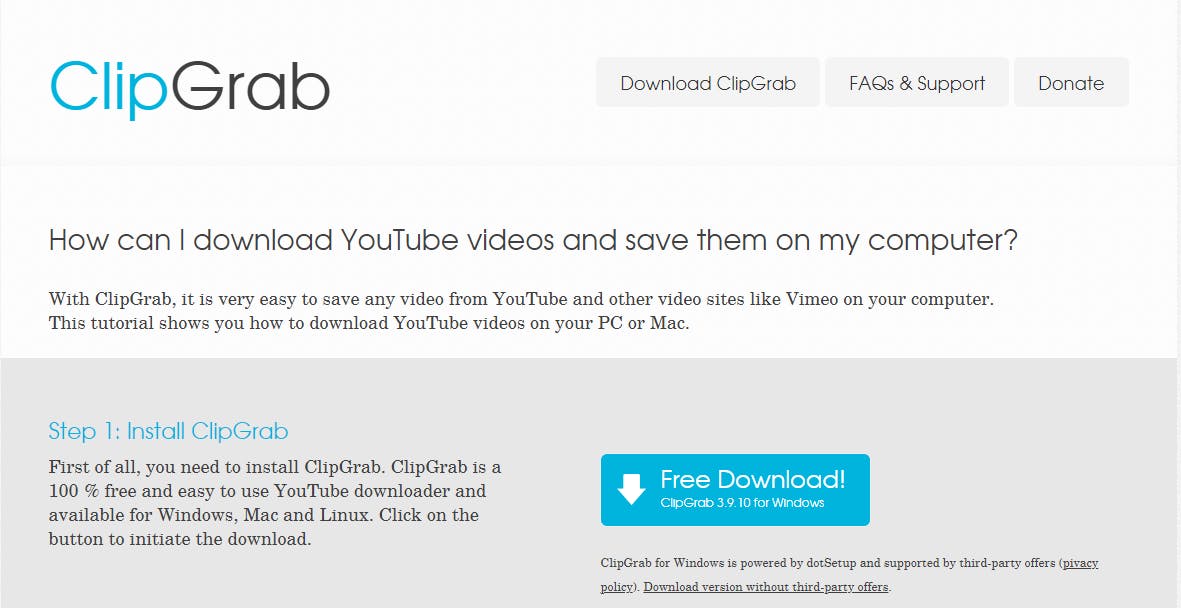Open the ClipGrab logo home link
Screen dimensions: 1181x608
190,87
